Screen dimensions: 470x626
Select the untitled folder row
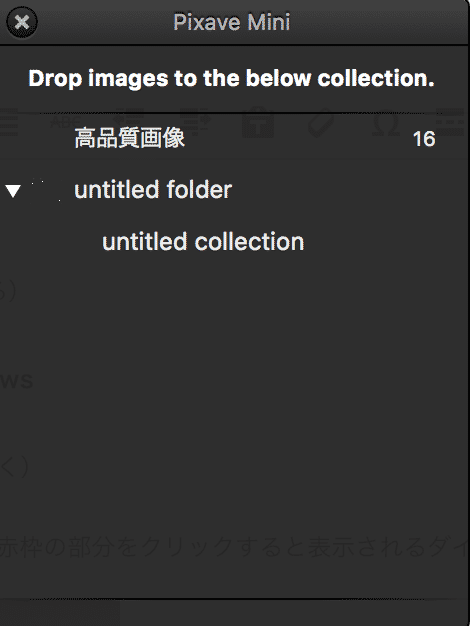(x=235, y=190)
